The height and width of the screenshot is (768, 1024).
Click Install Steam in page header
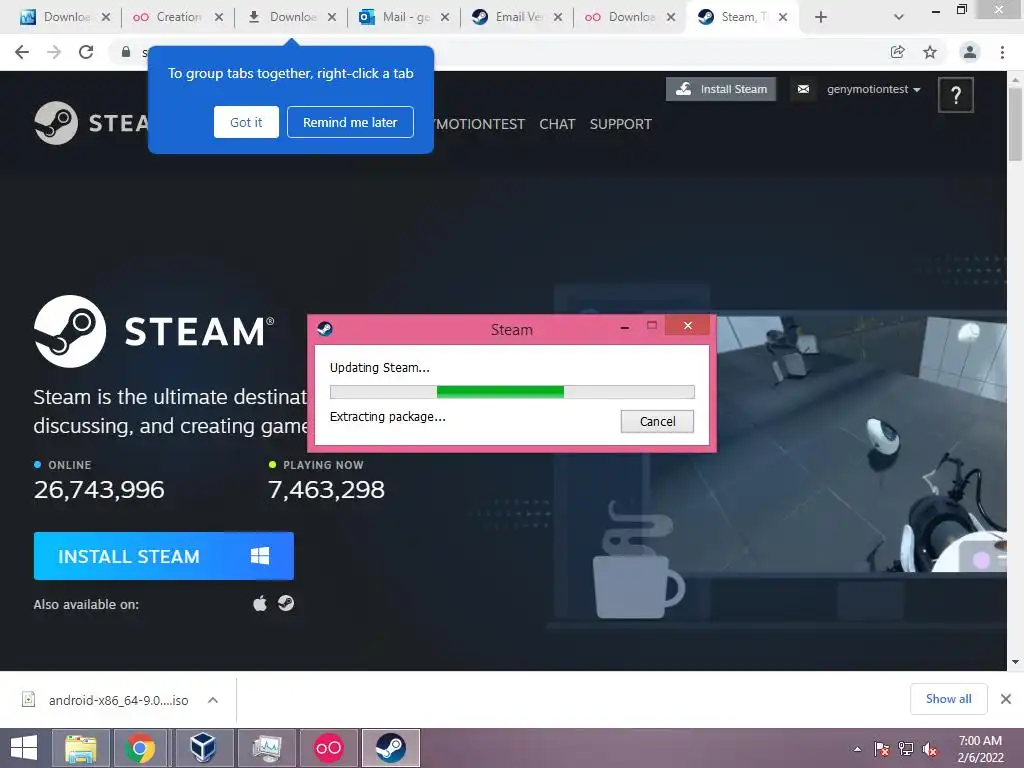721,89
